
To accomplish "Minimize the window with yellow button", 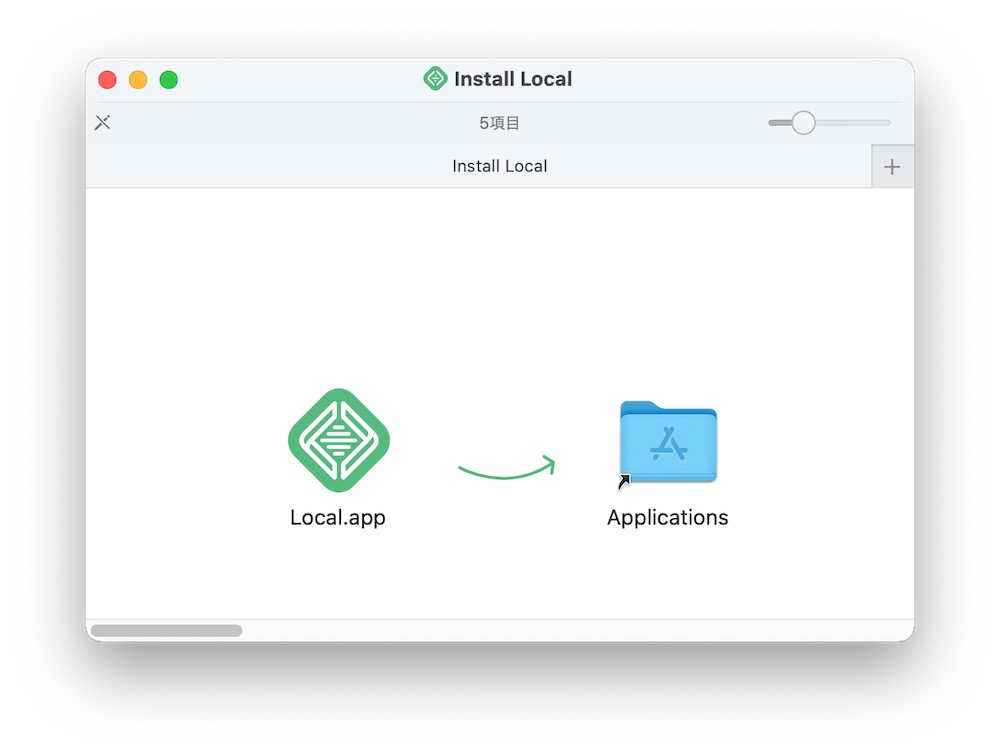I will (x=138, y=80).
